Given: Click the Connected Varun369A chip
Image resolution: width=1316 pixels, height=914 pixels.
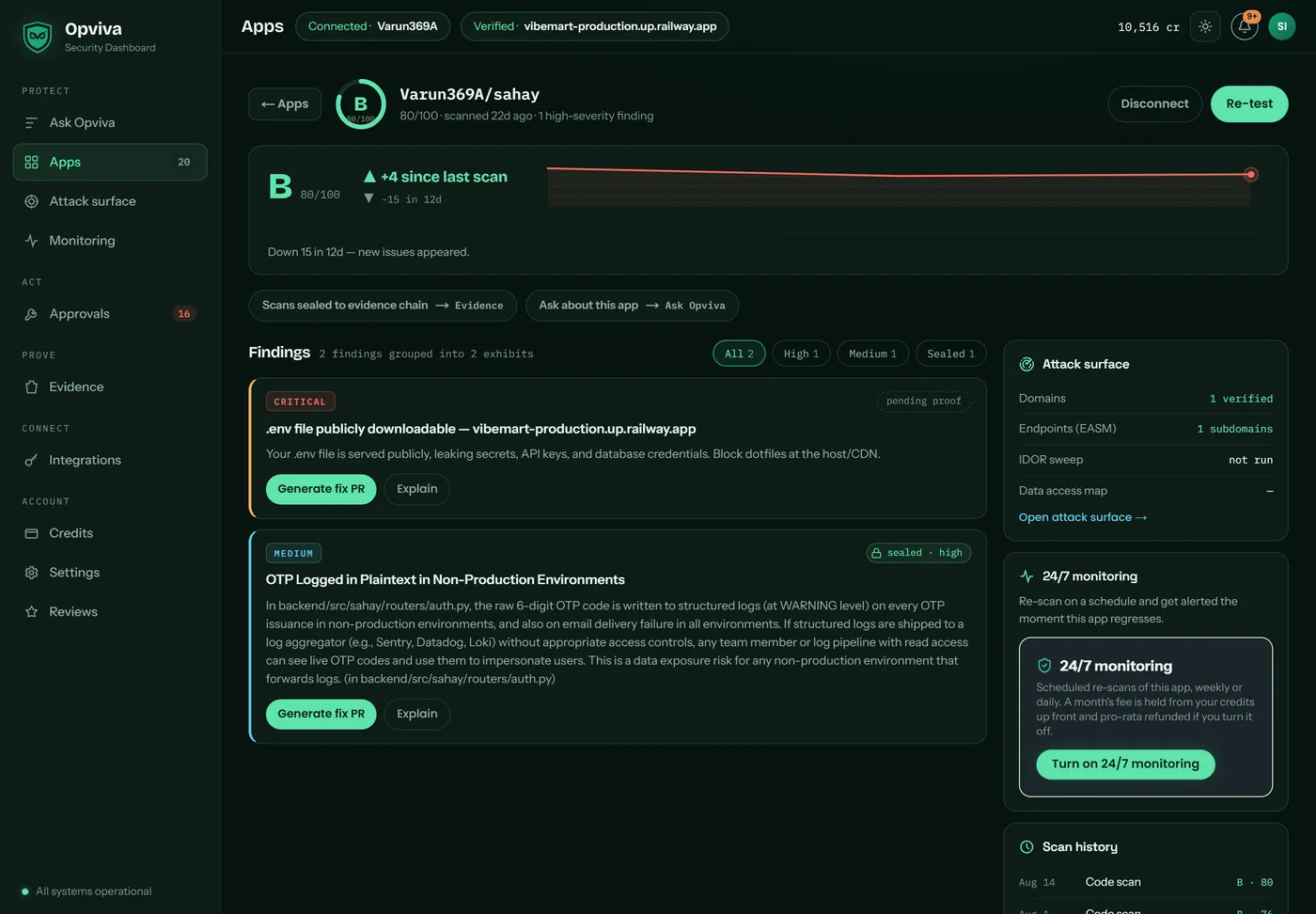Looking at the screenshot, I should point(372,26).
